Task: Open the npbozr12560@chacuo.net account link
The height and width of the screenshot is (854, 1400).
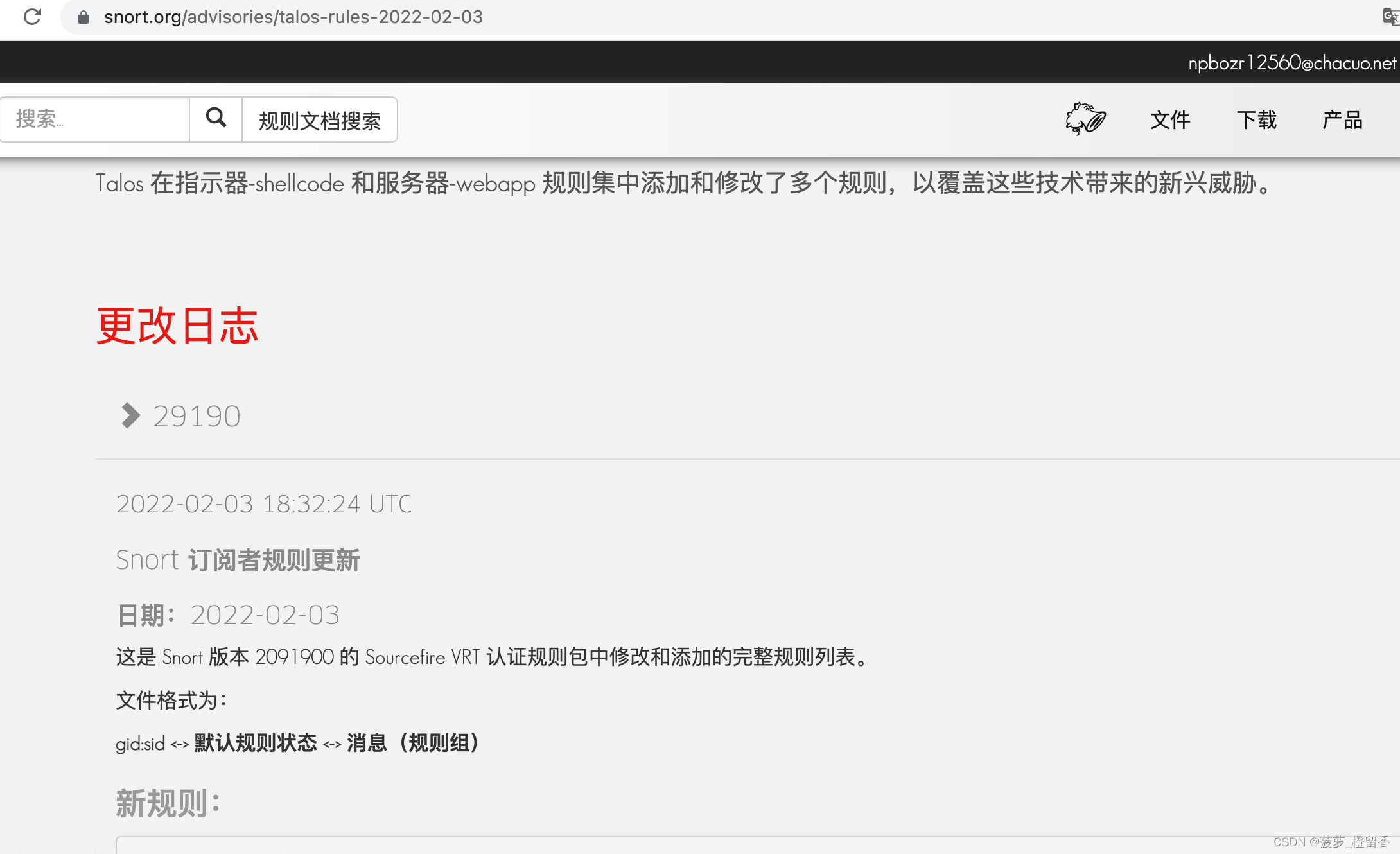Action: [1292, 63]
